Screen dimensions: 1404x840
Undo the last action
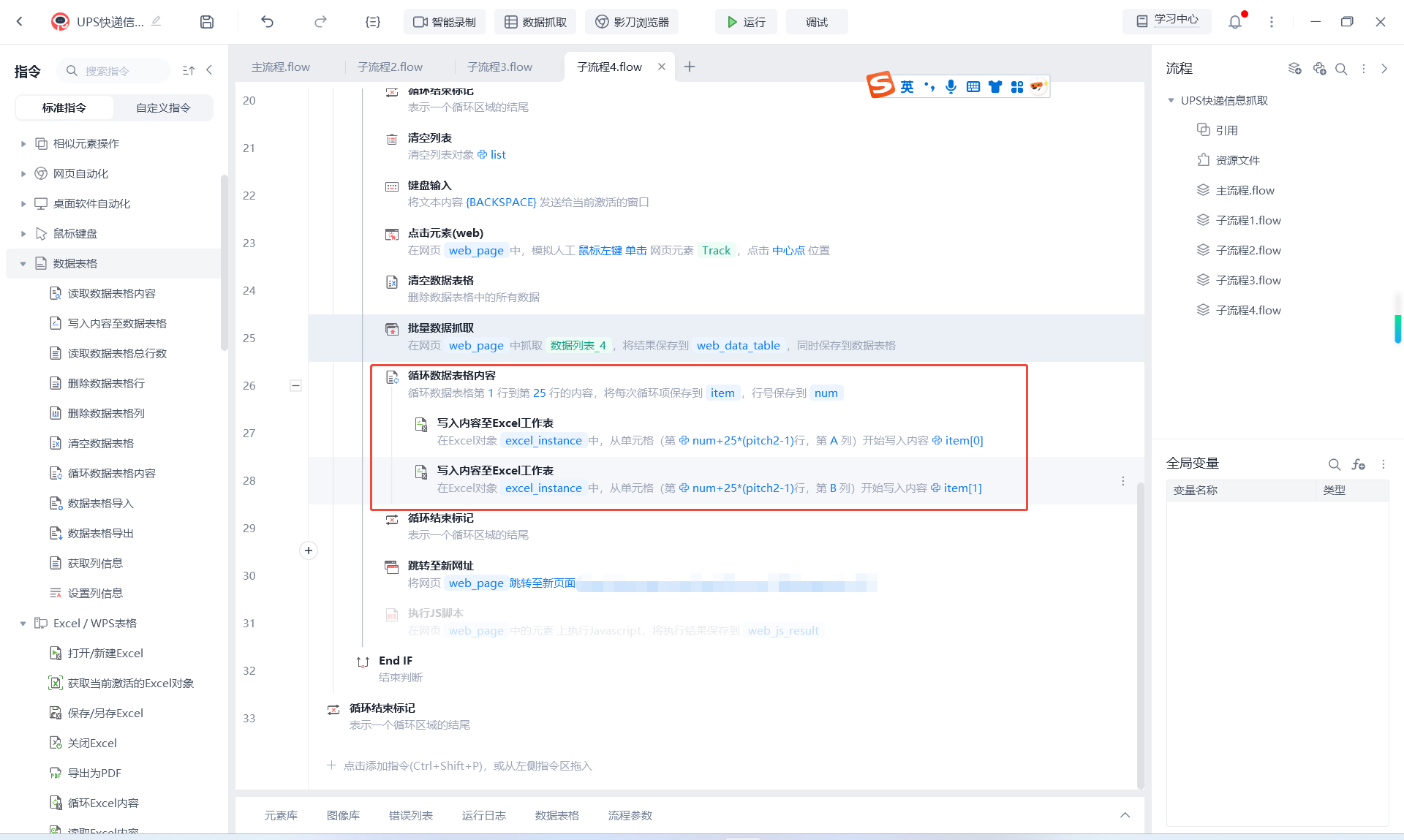pos(267,22)
